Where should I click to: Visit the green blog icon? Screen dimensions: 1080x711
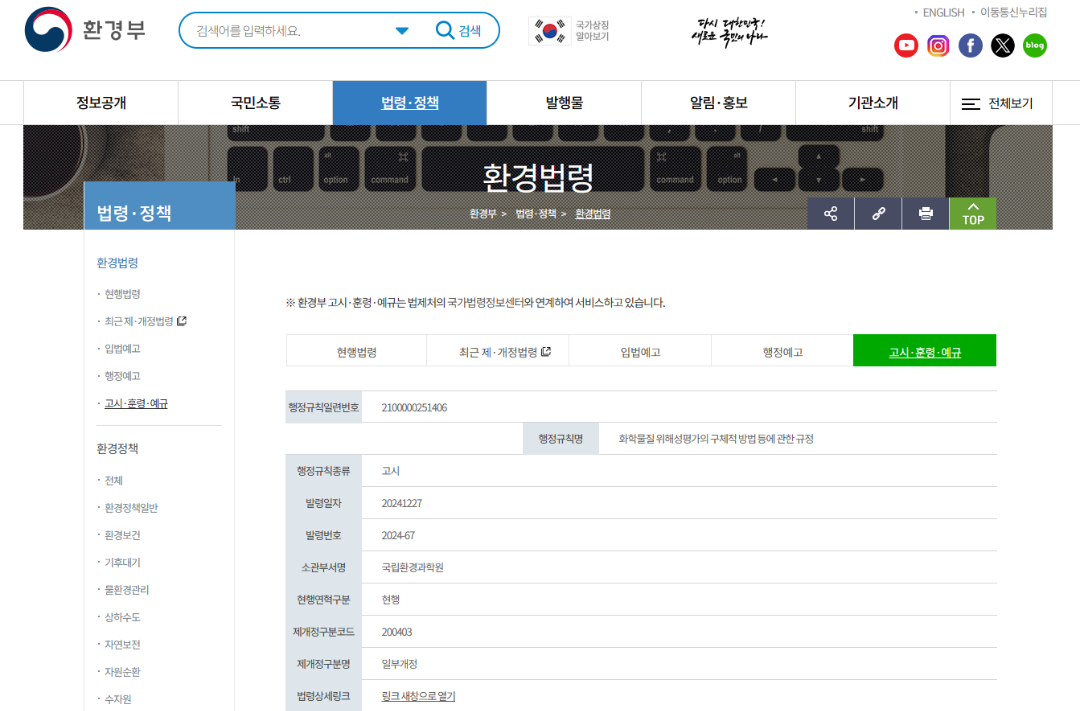point(1034,45)
